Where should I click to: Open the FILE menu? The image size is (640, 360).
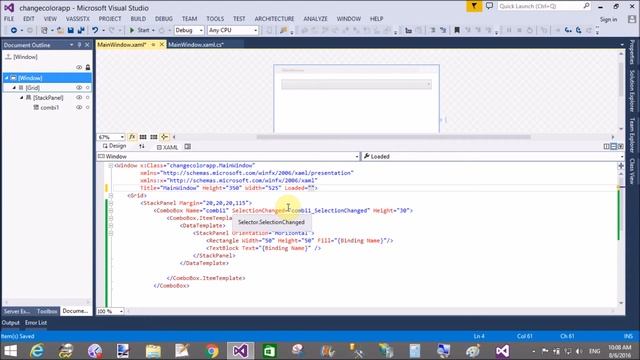coord(9,19)
